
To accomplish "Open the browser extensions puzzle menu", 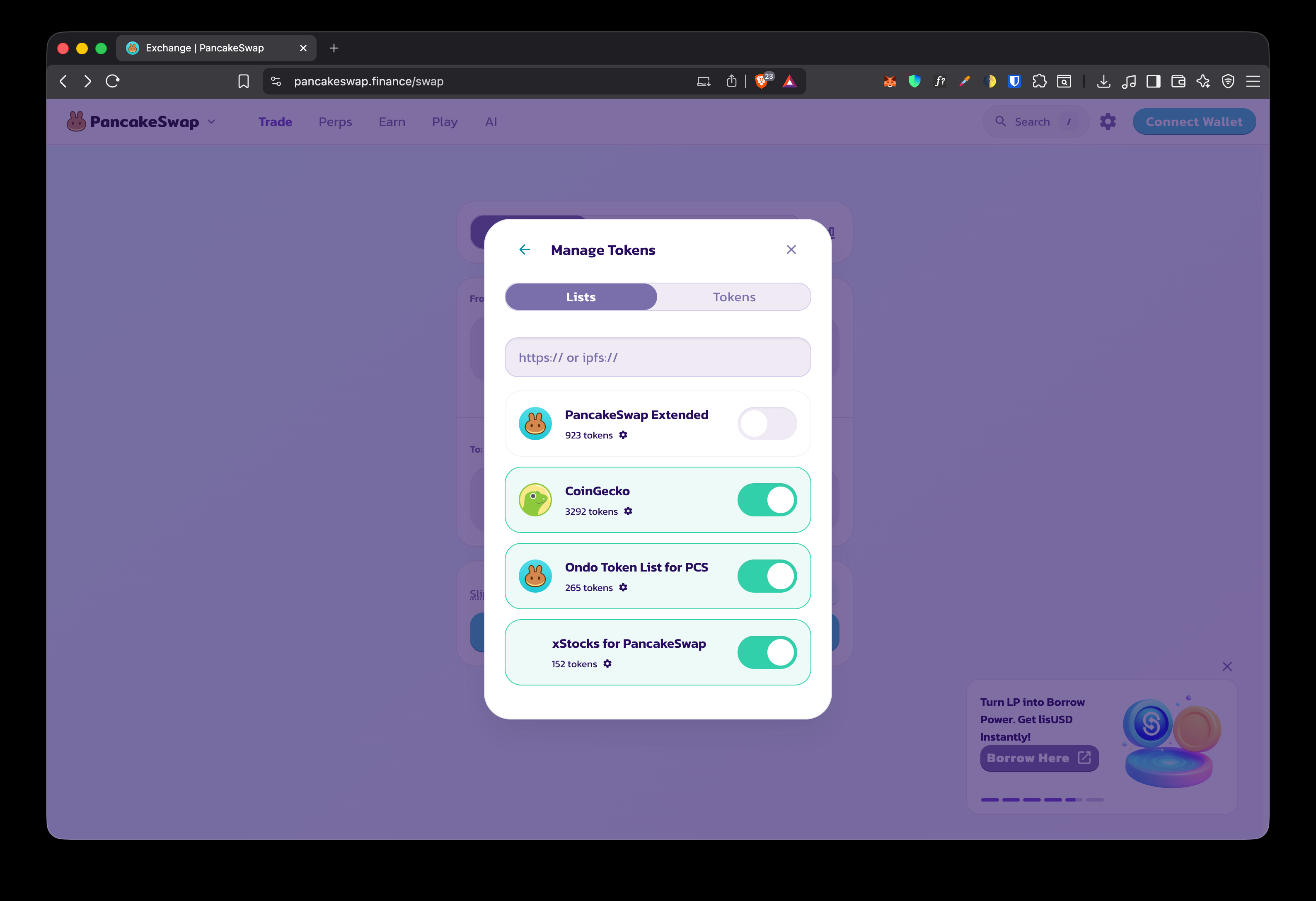I will click(1039, 82).
